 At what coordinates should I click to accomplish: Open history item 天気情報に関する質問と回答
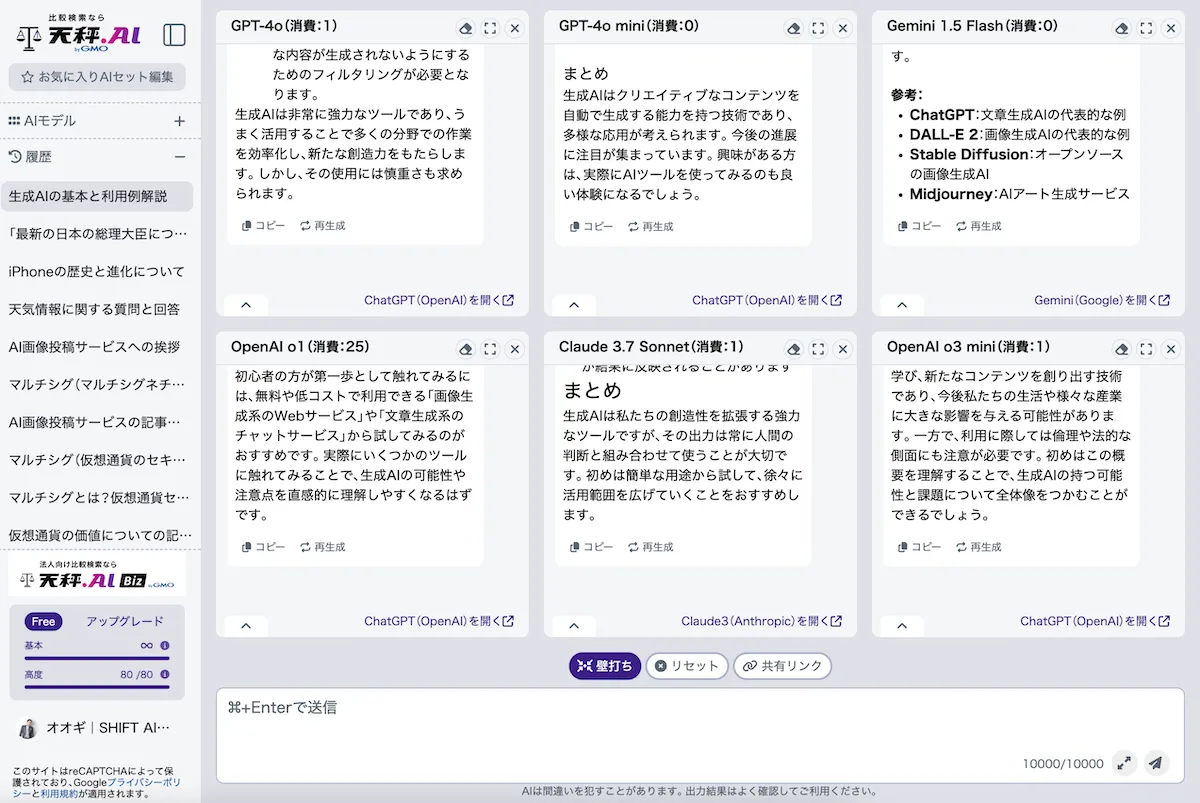pos(96,309)
